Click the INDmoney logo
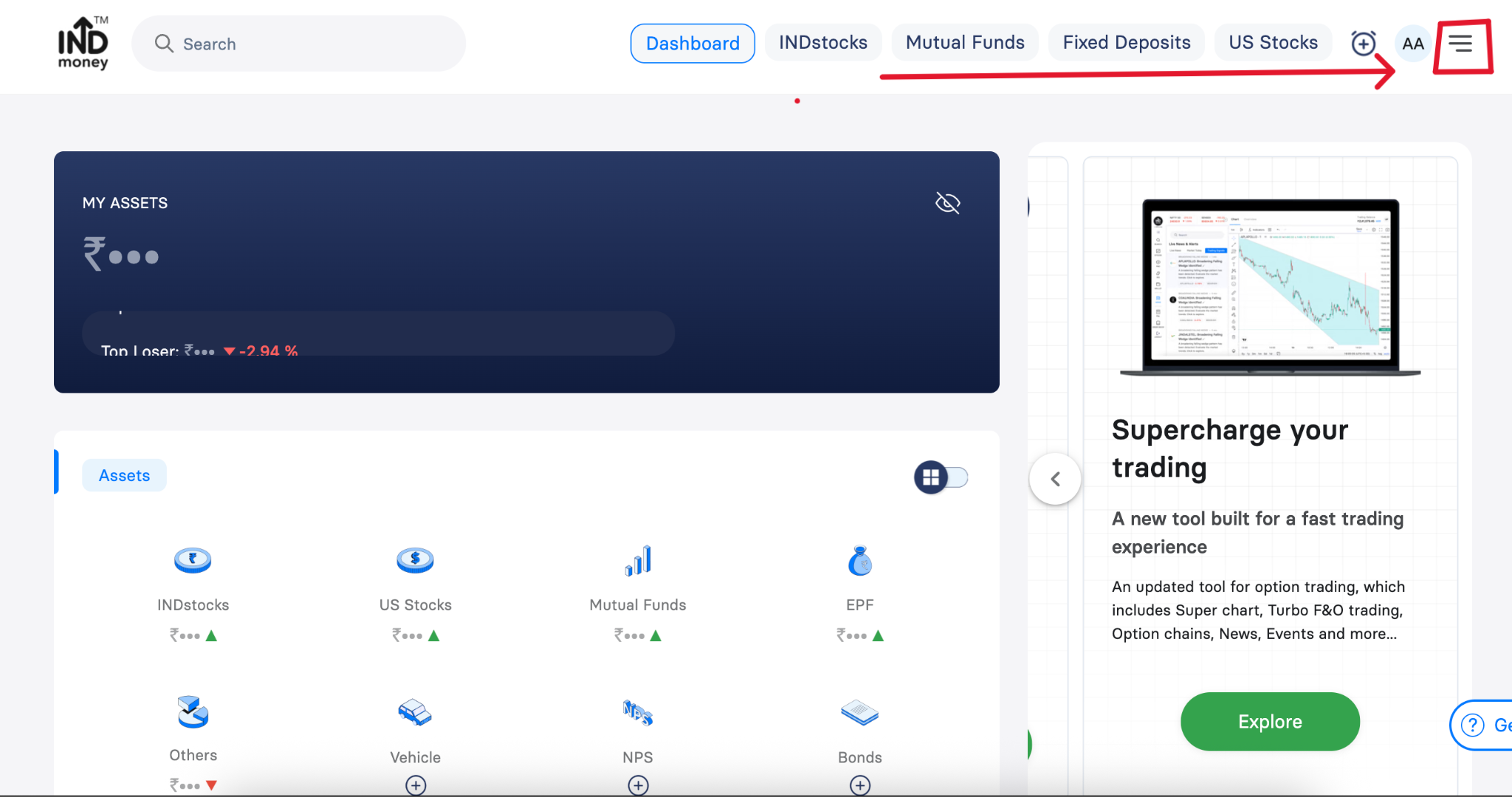The width and height of the screenshot is (1512, 797). (x=83, y=44)
